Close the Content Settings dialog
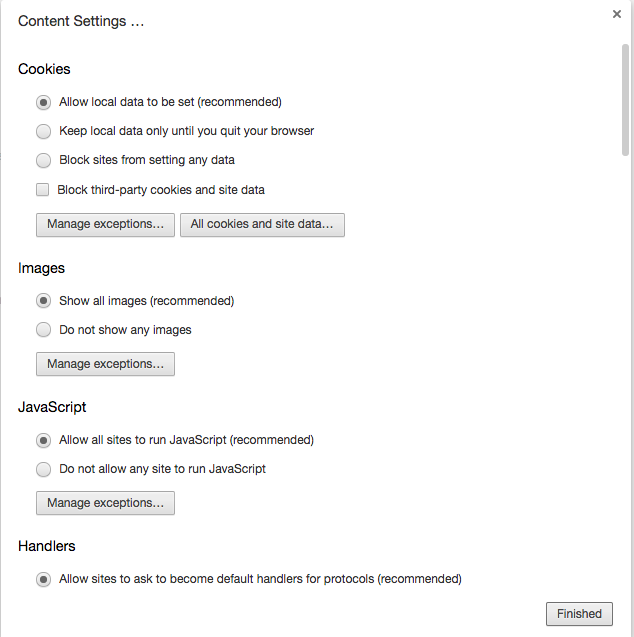The image size is (634, 637). [x=617, y=14]
